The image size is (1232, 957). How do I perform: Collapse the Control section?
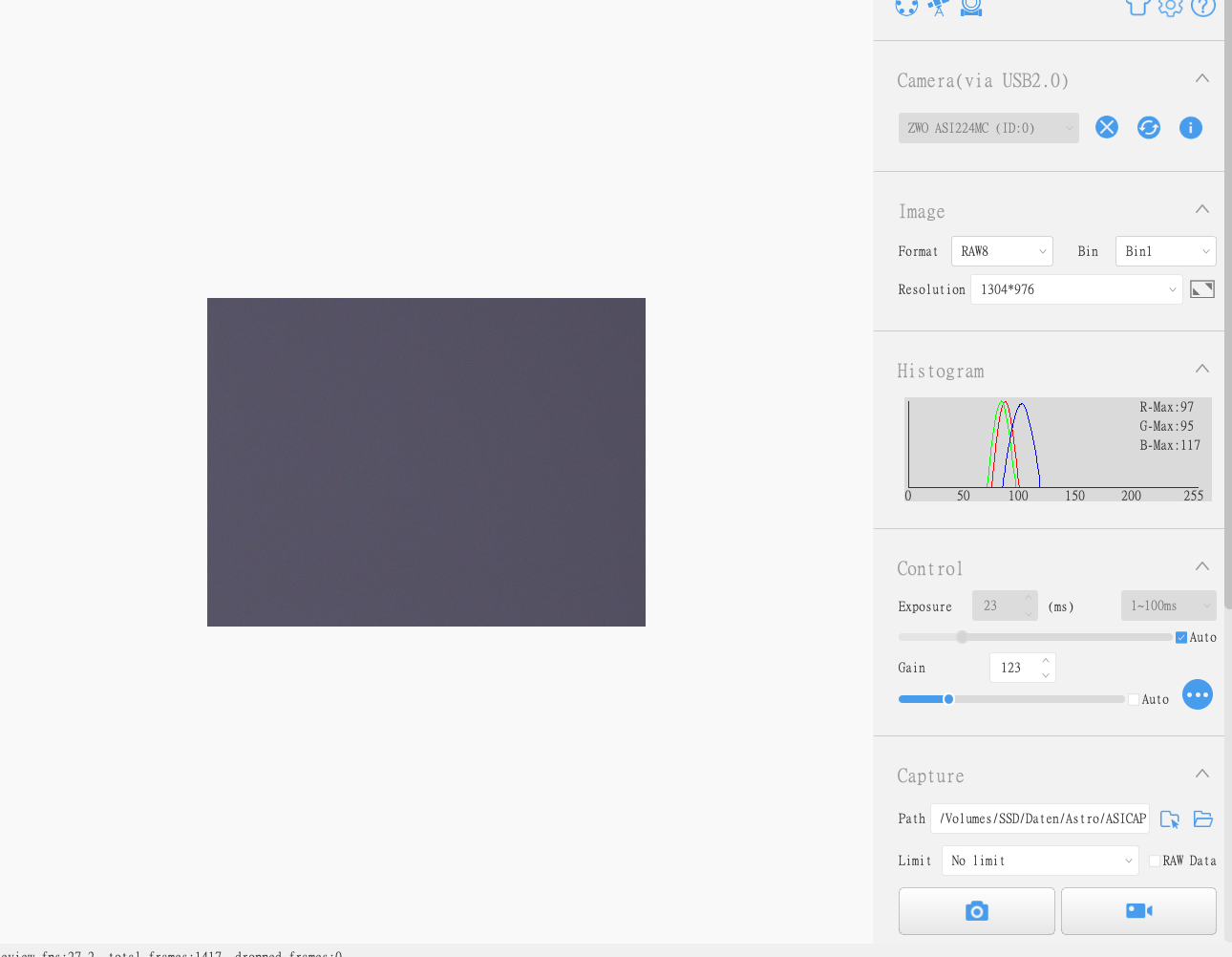(1202, 566)
